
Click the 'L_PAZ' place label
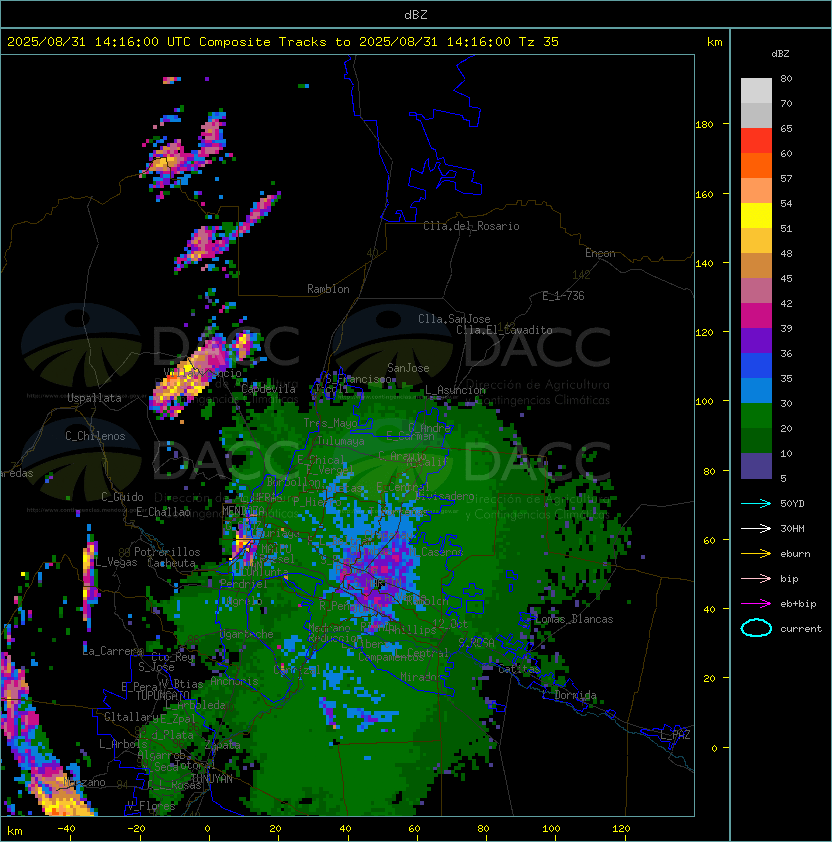(675, 735)
